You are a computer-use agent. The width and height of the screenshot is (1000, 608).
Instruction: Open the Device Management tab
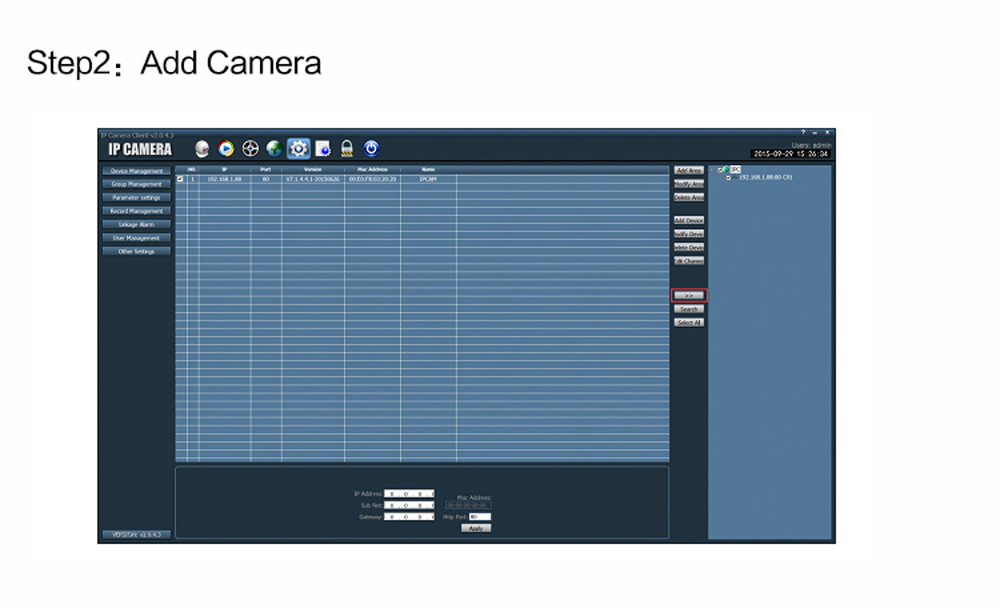[x=136, y=171]
